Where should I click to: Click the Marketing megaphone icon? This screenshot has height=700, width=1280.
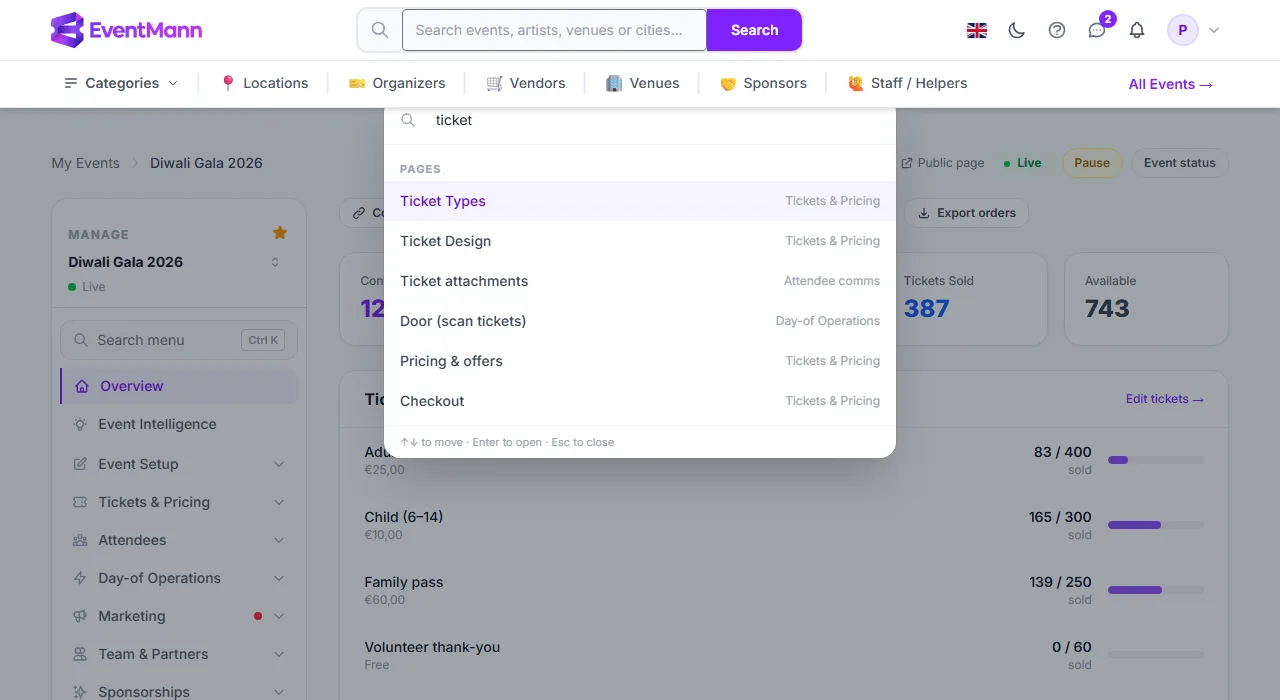point(80,616)
